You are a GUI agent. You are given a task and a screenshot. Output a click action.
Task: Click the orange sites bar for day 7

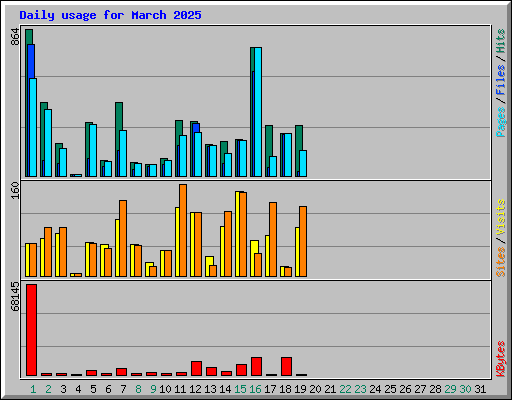coord(123,238)
